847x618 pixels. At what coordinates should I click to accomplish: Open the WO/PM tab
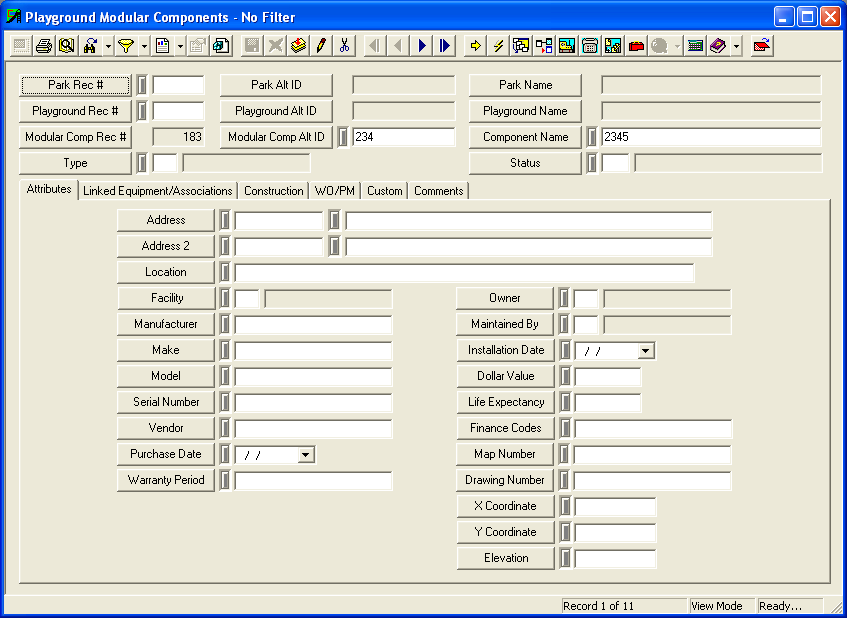click(x=334, y=191)
